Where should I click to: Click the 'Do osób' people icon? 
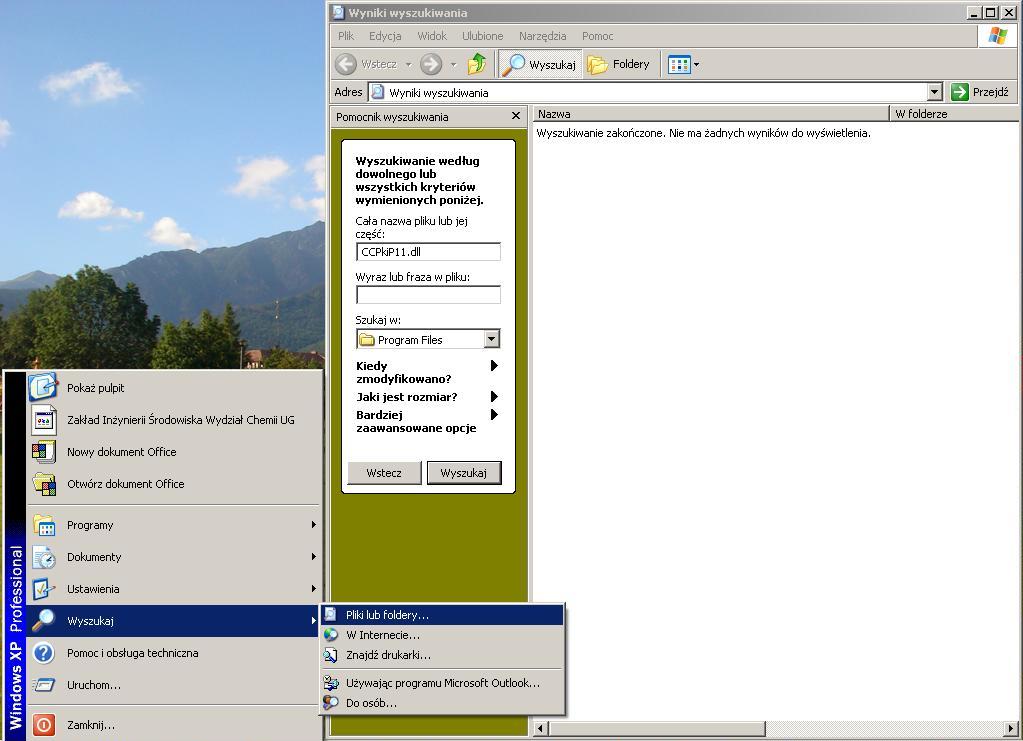click(331, 703)
